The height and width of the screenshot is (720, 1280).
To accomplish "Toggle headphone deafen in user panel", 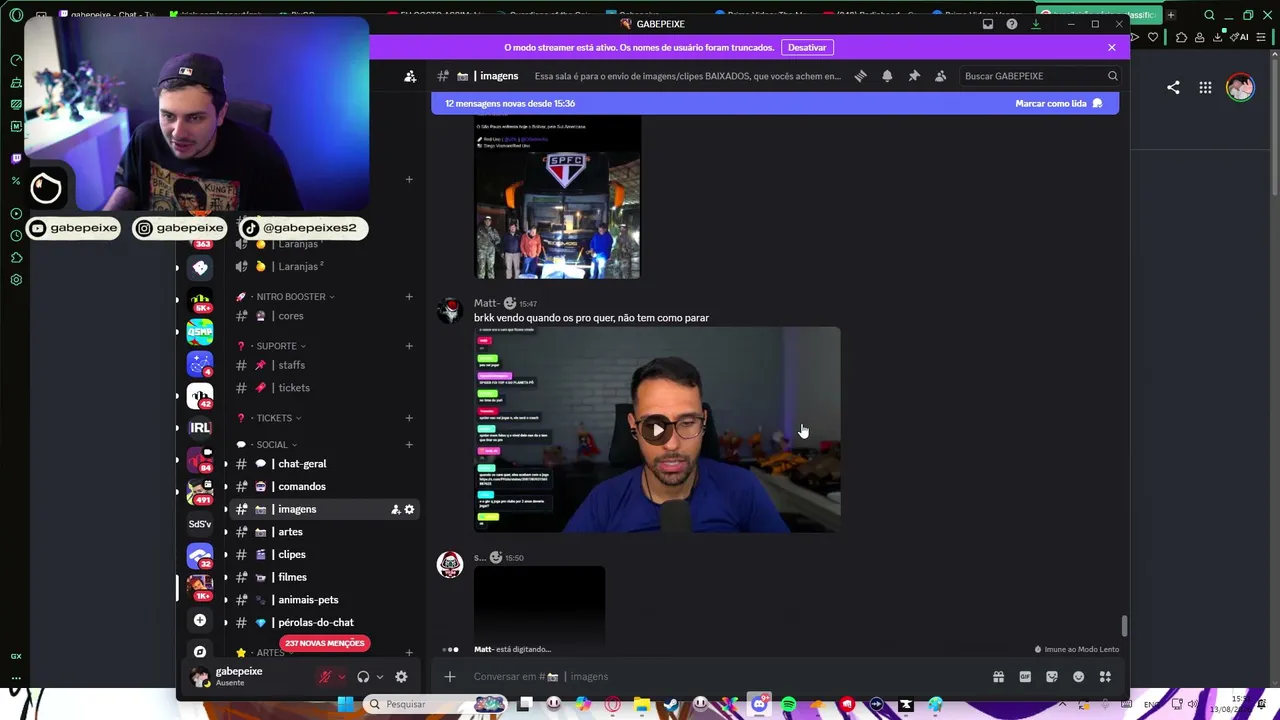I will click(x=363, y=677).
